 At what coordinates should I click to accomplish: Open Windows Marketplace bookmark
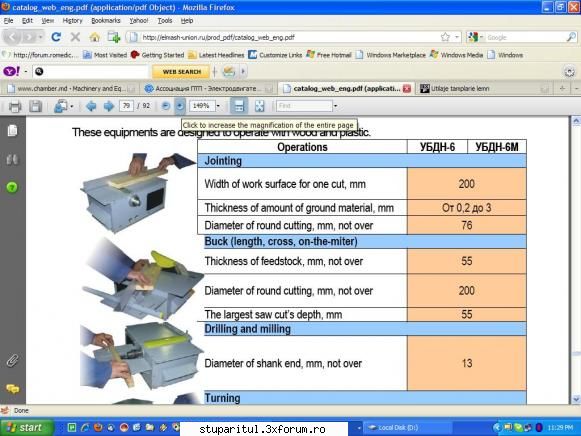[x=391, y=55]
